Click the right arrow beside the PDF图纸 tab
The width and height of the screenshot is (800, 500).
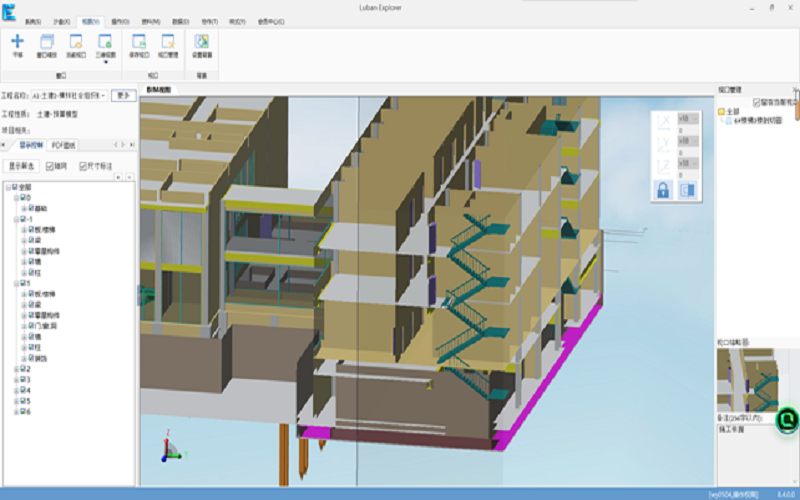tap(123, 145)
